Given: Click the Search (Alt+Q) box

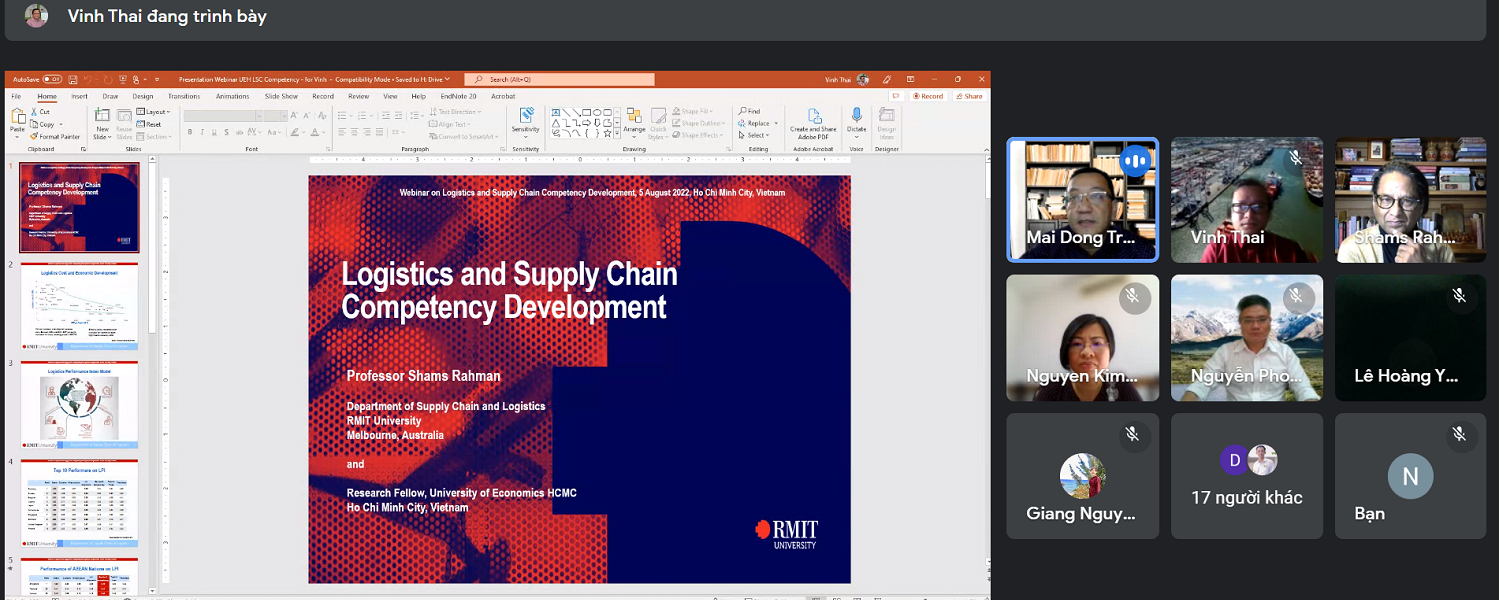Looking at the screenshot, I should (559, 79).
